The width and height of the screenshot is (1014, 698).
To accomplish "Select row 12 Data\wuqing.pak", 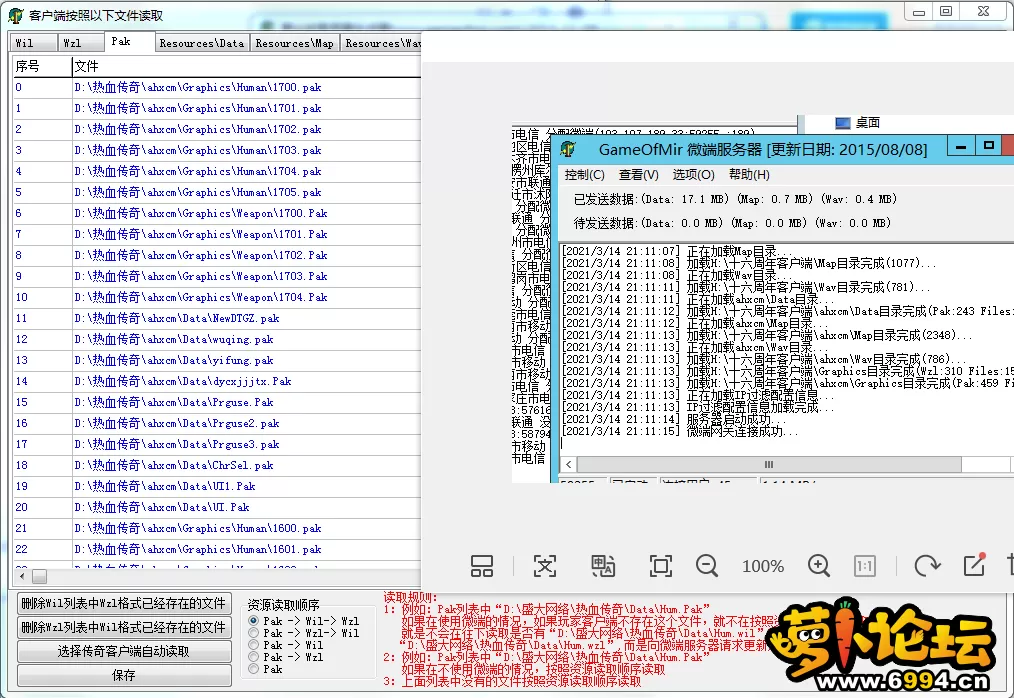I will 217,339.
